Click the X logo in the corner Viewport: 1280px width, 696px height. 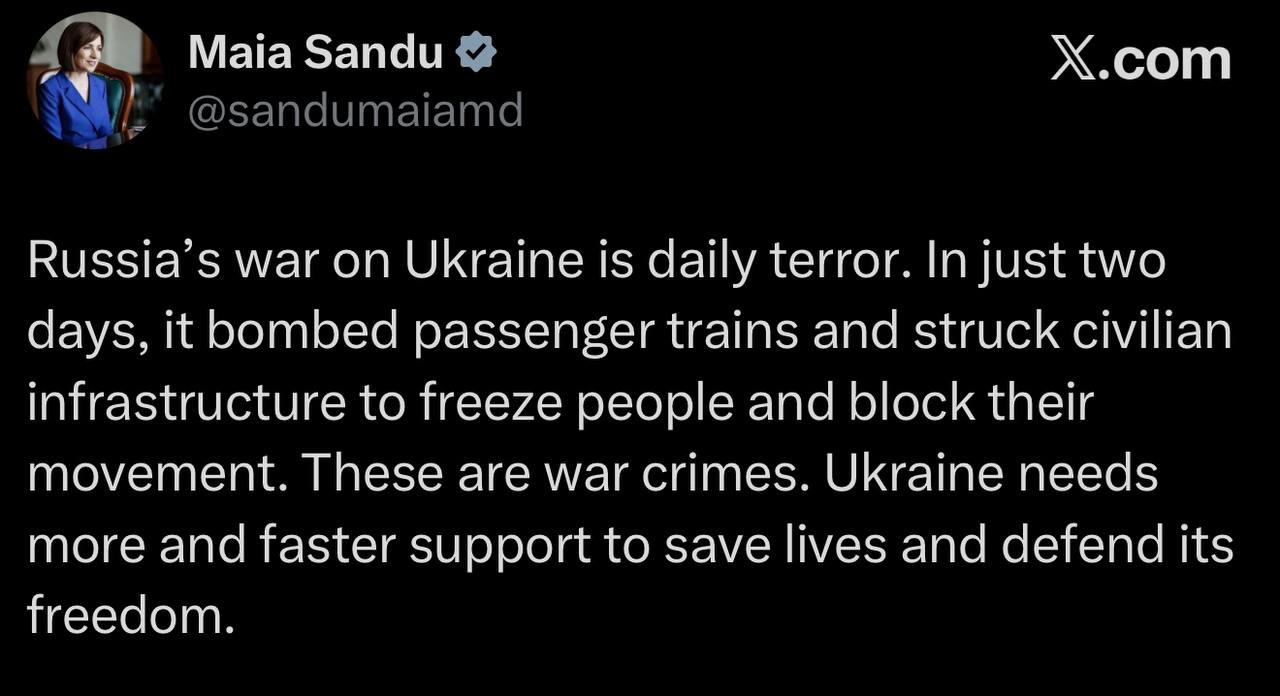1073,60
